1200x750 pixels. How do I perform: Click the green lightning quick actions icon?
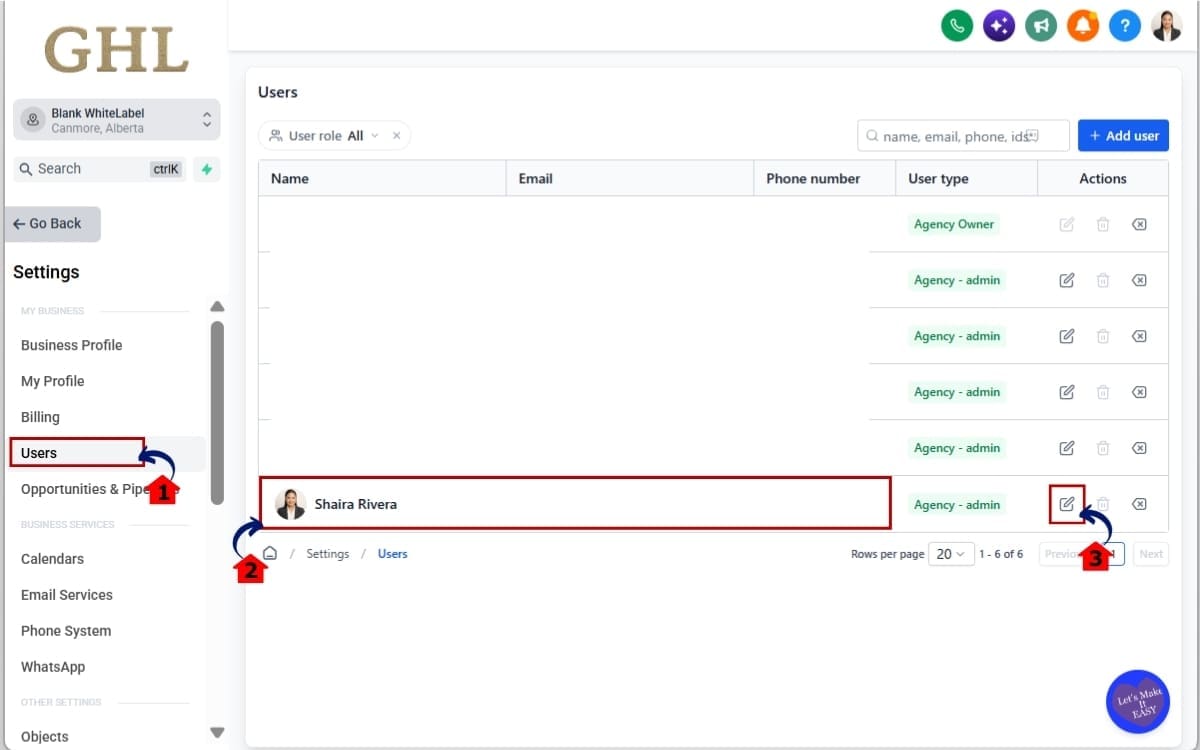pyautogui.click(x=207, y=169)
